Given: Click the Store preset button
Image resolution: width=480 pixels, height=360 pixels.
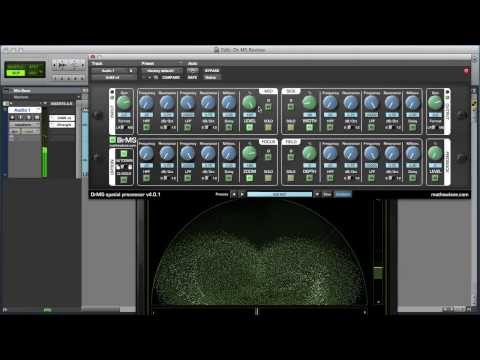Looking at the screenshot, I should (x=327, y=194).
